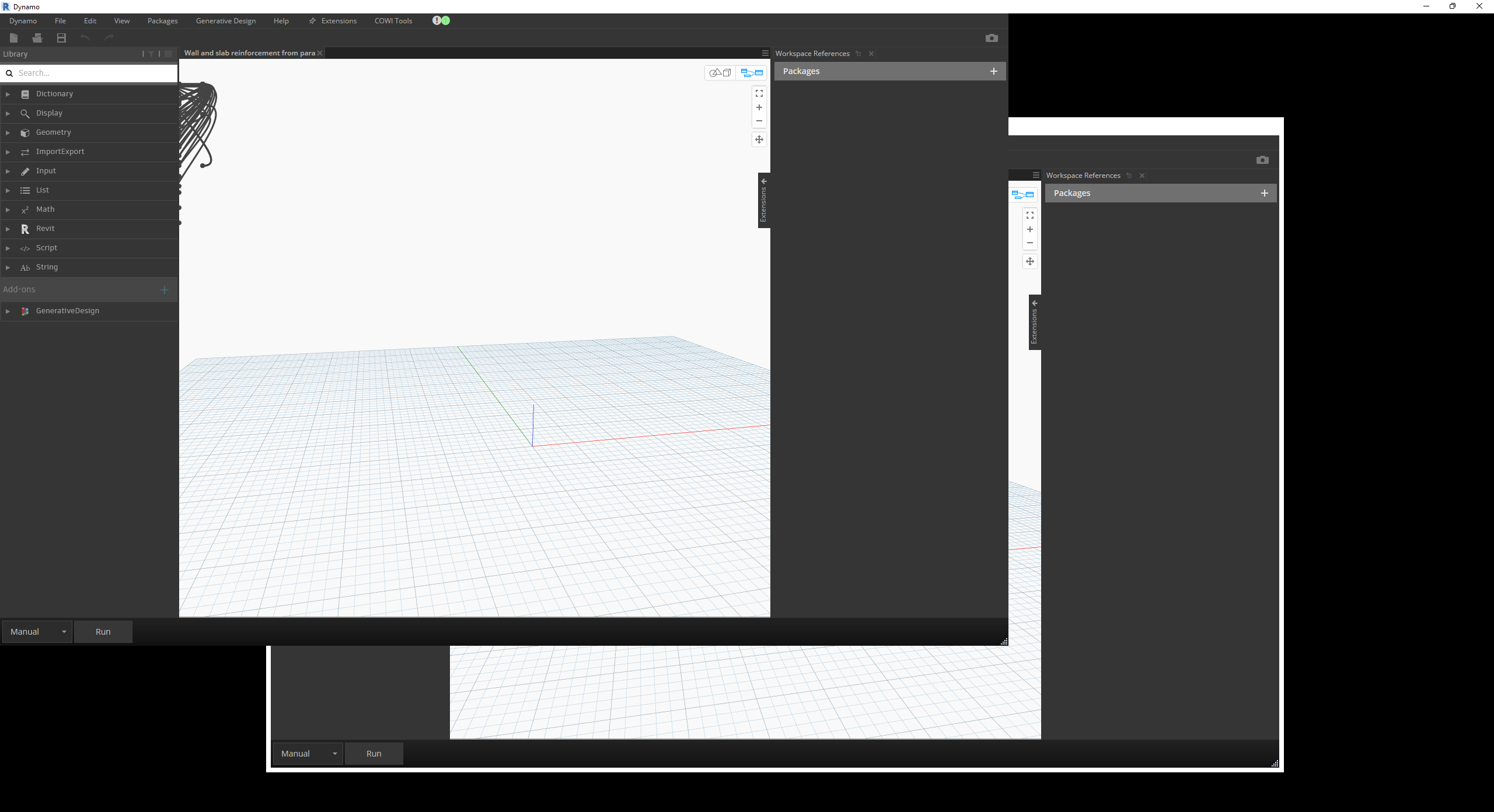Click the New file icon in toolbar
The width and height of the screenshot is (1494, 812).
(14, 38)
